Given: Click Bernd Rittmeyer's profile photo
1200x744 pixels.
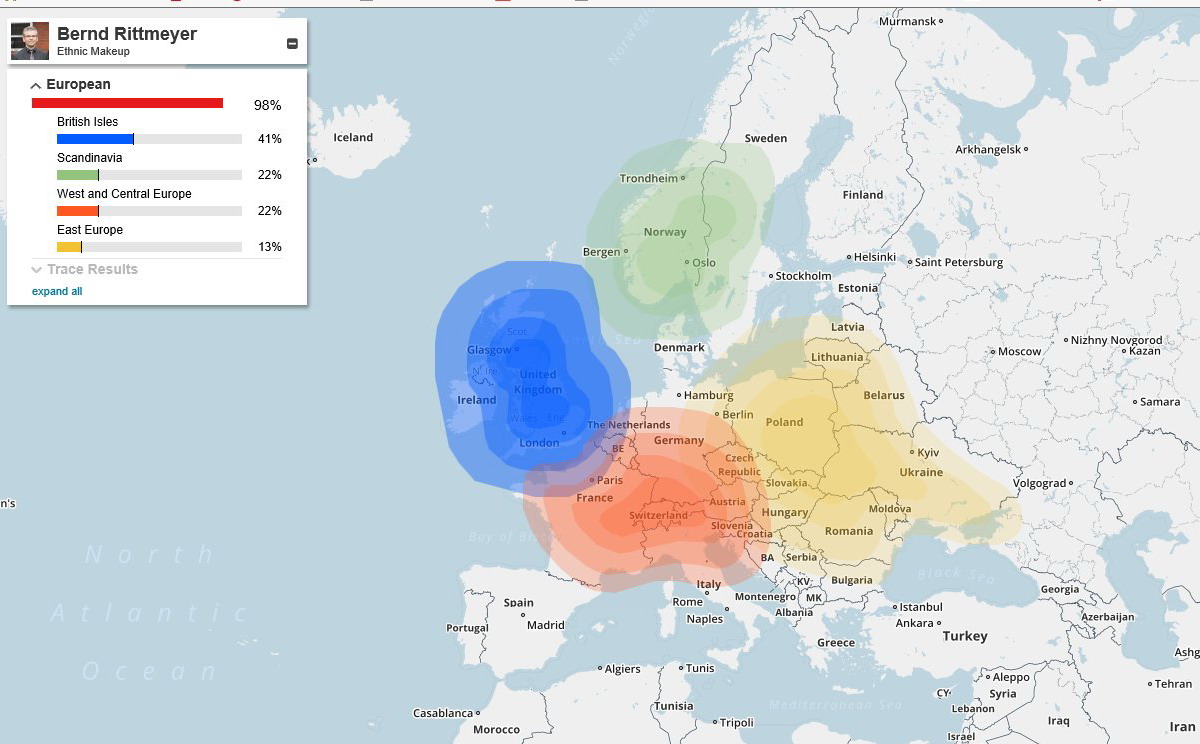Looking at the screenshot, I should point(29,41).
